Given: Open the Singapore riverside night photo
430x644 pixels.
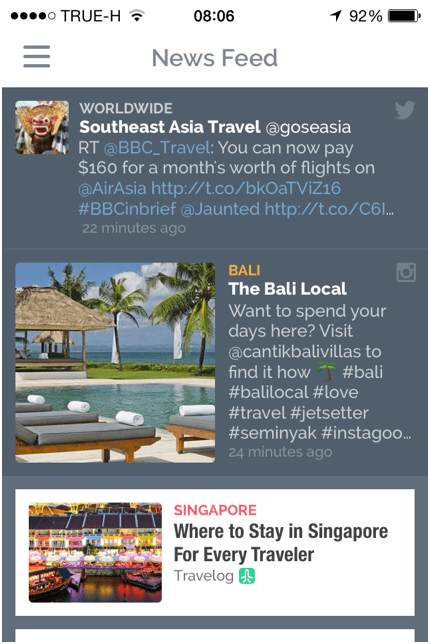Looking at the screenshot, I should [95, 552].
